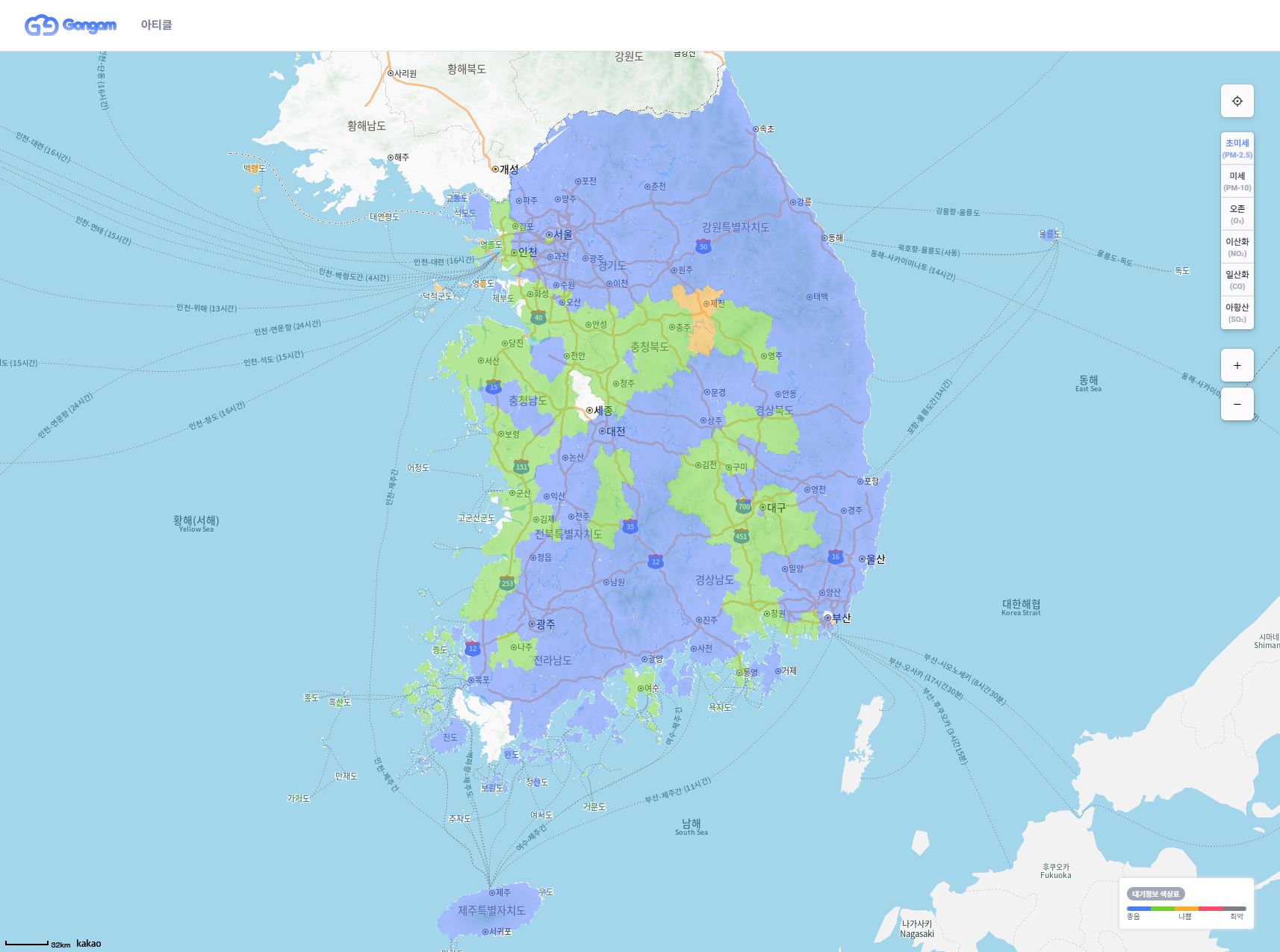Image resolution: width=1280 pixels, height=952 pixels.
Task: Toggle the 미세 (PM-10) layer on
Action: (x=1237, y=183)
